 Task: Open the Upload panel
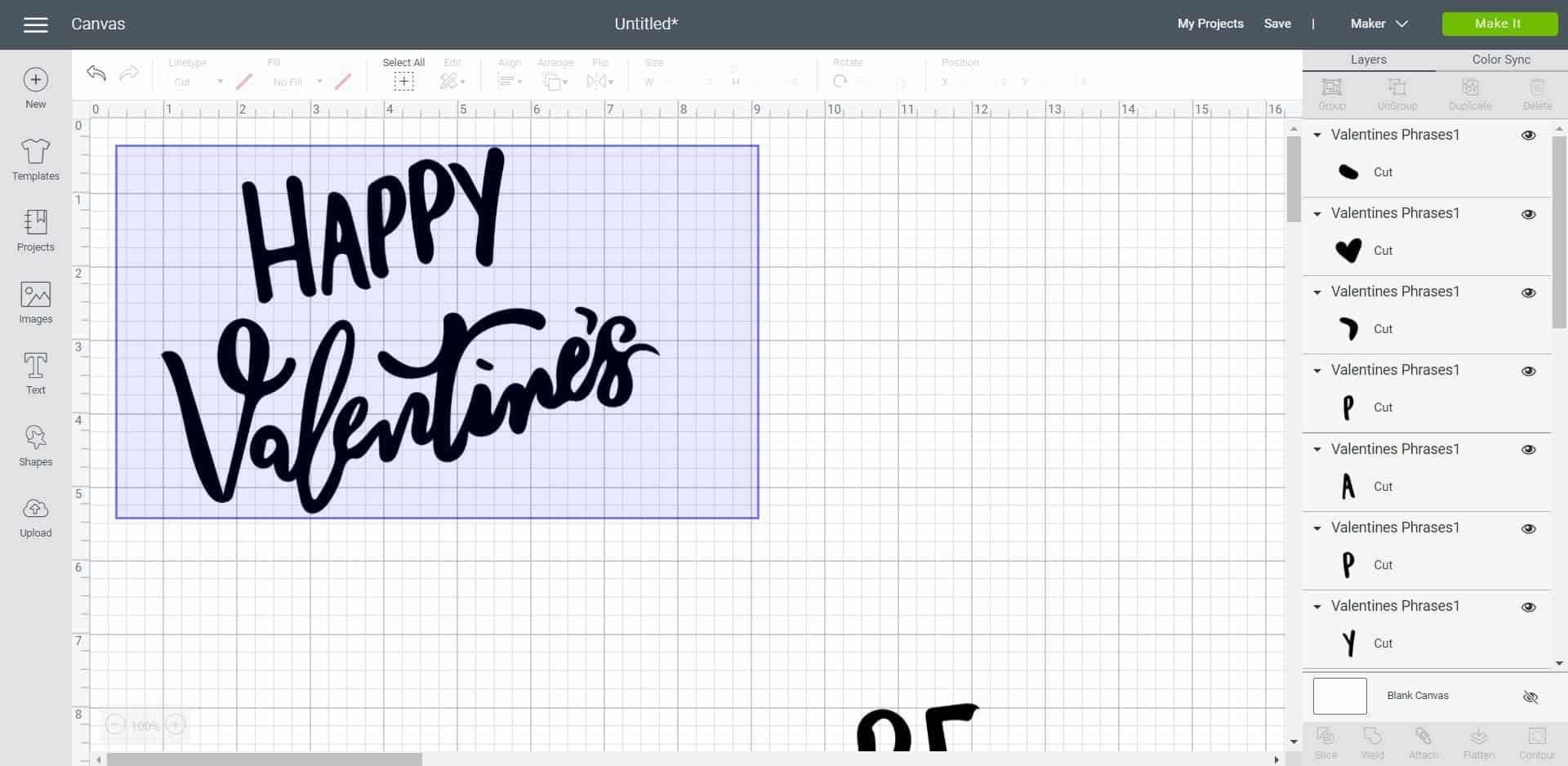click(35, 517)
